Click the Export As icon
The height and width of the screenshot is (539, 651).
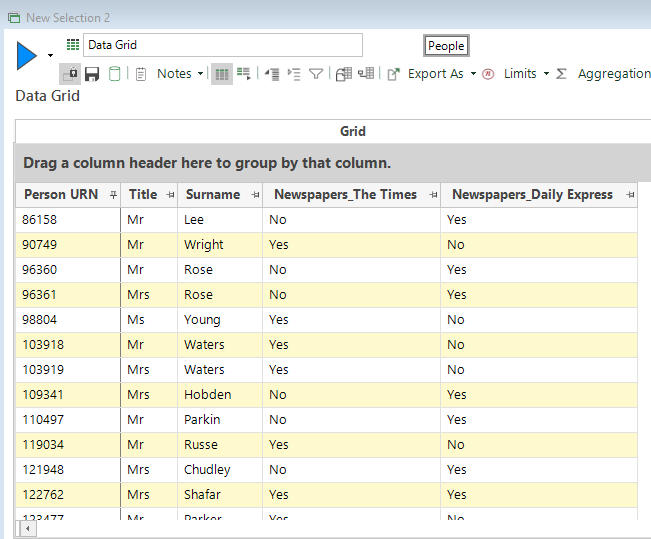(393, 74)
